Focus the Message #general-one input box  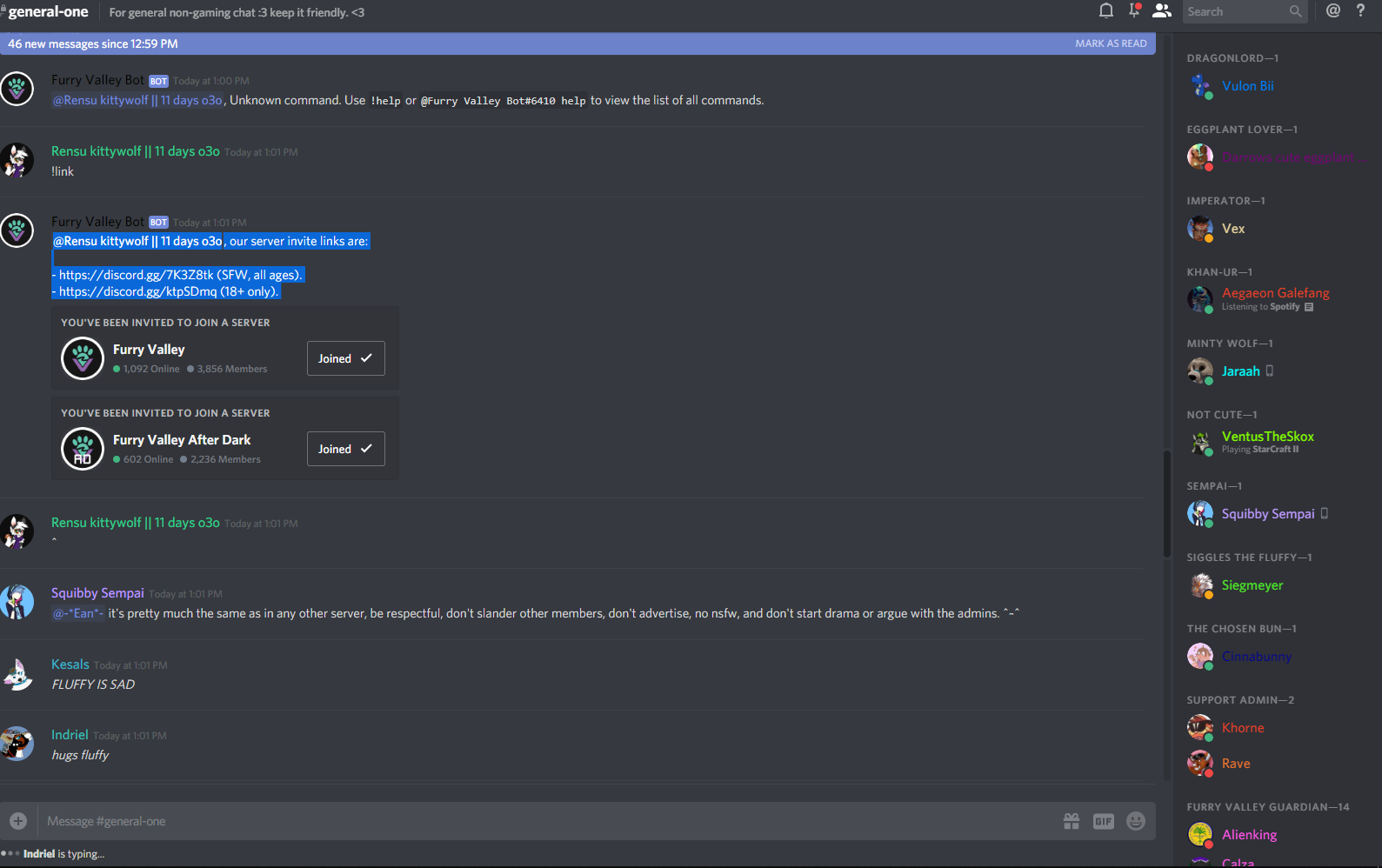coord(548,821)
